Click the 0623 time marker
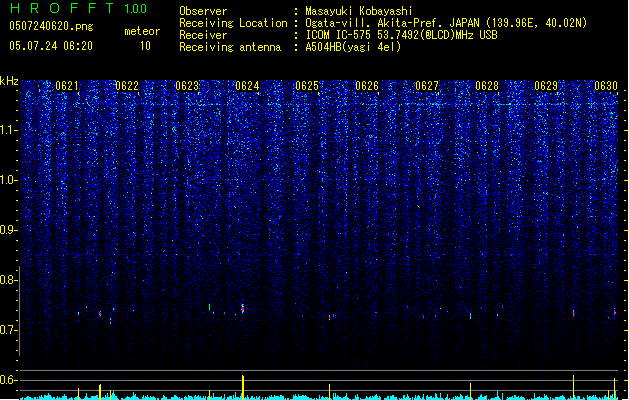629x400 pixels. 187,86
